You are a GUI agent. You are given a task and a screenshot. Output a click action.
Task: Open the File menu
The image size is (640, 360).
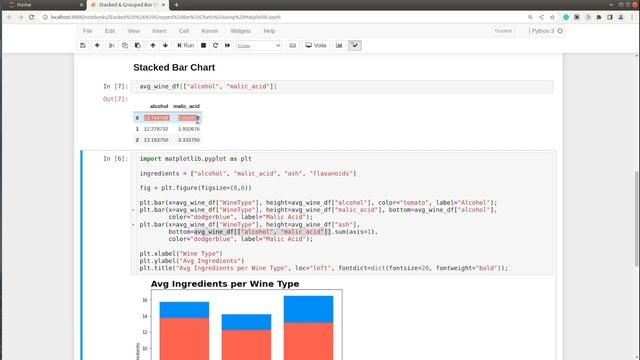88,31
